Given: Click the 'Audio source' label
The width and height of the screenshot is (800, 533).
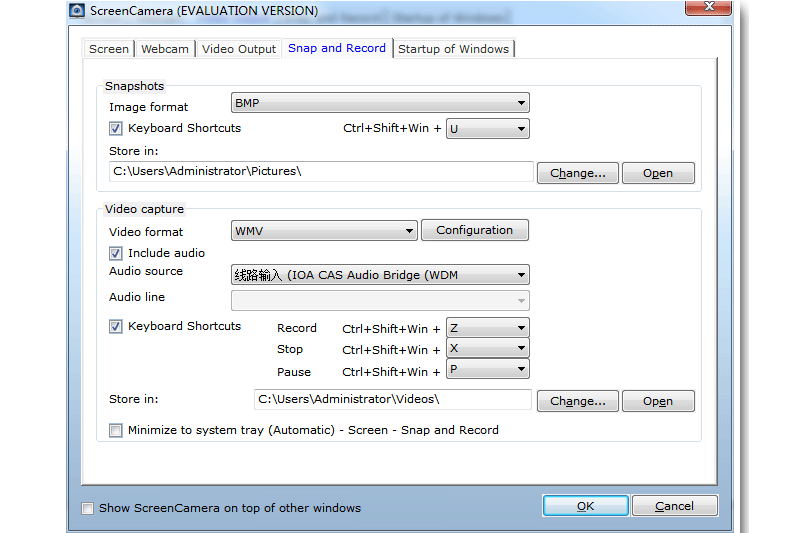Looking at the screenshot, I should tap(146, 271).
